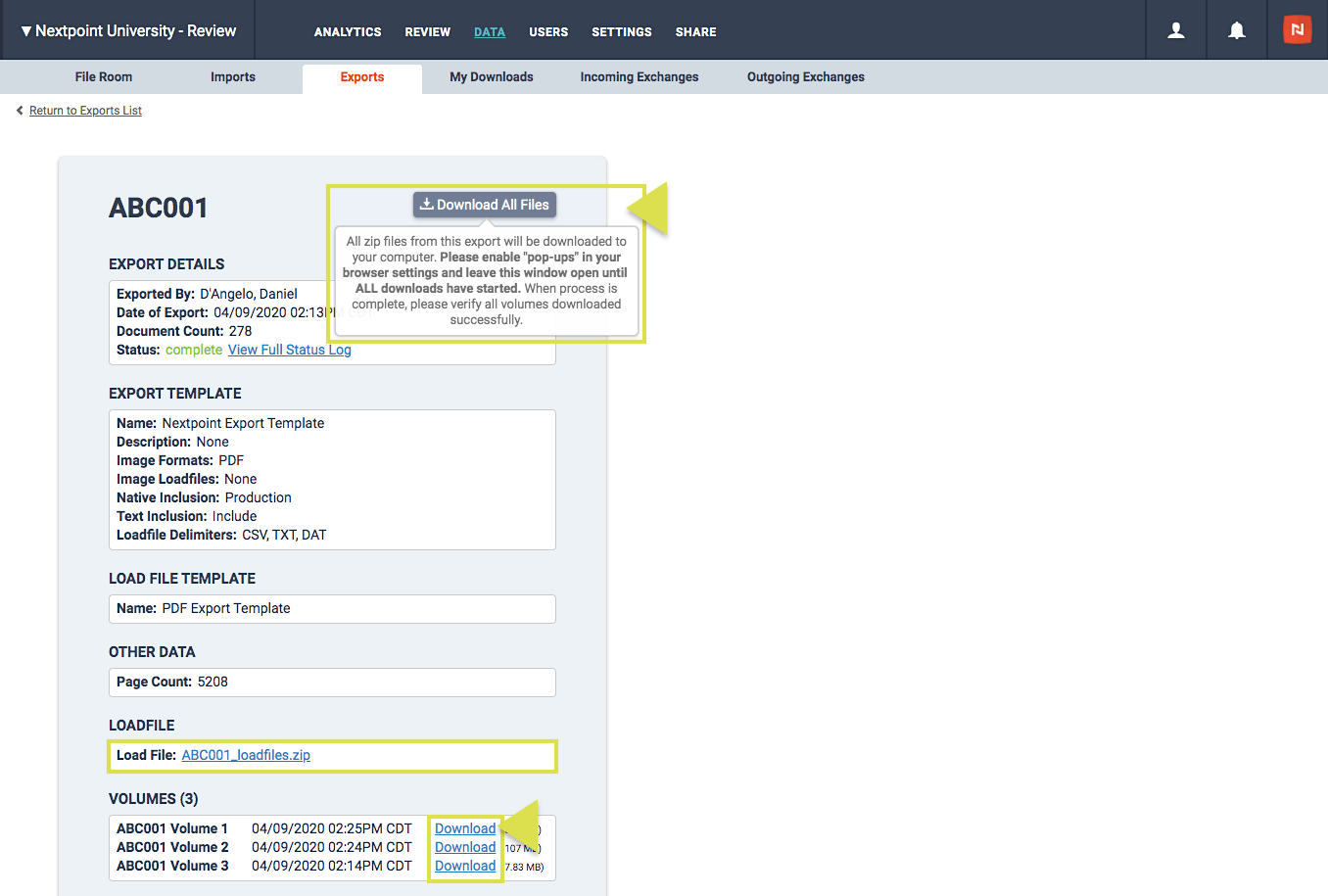The image size is (1328, 896).
Task: Open the user profile icon
Action: 1176,30
